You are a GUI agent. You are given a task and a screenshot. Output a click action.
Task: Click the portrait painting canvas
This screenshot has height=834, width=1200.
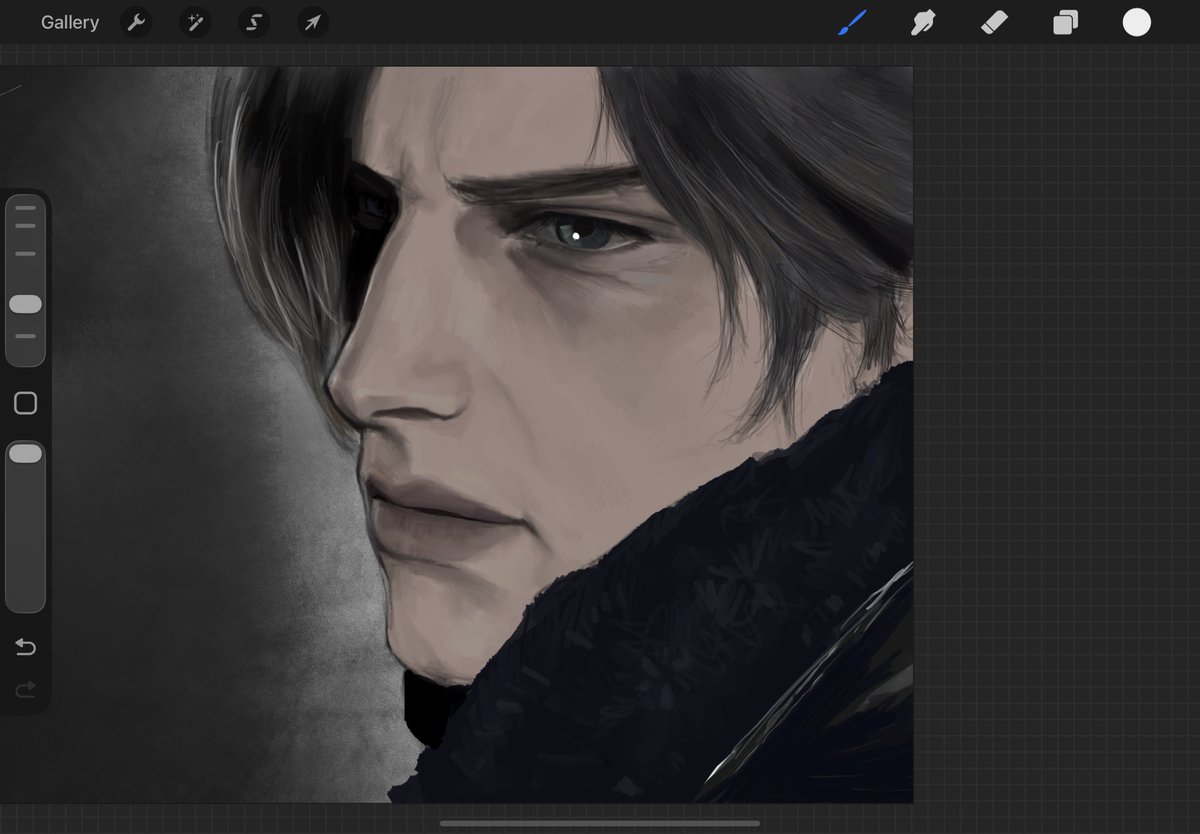coord(456,435)
